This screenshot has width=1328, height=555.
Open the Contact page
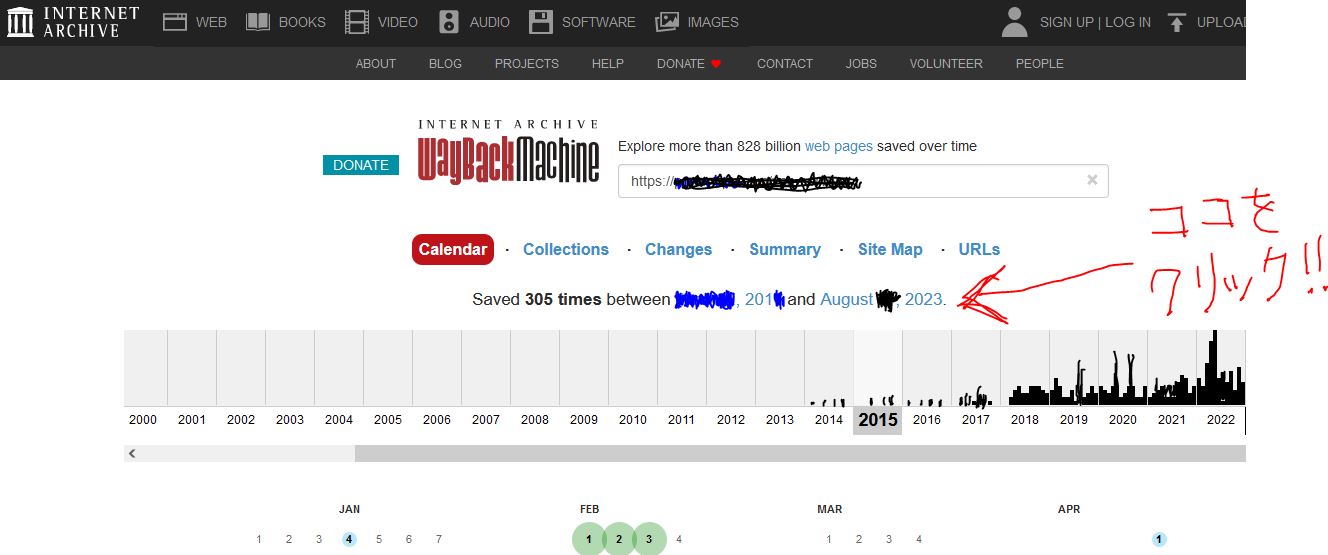(x=785, y=63)
